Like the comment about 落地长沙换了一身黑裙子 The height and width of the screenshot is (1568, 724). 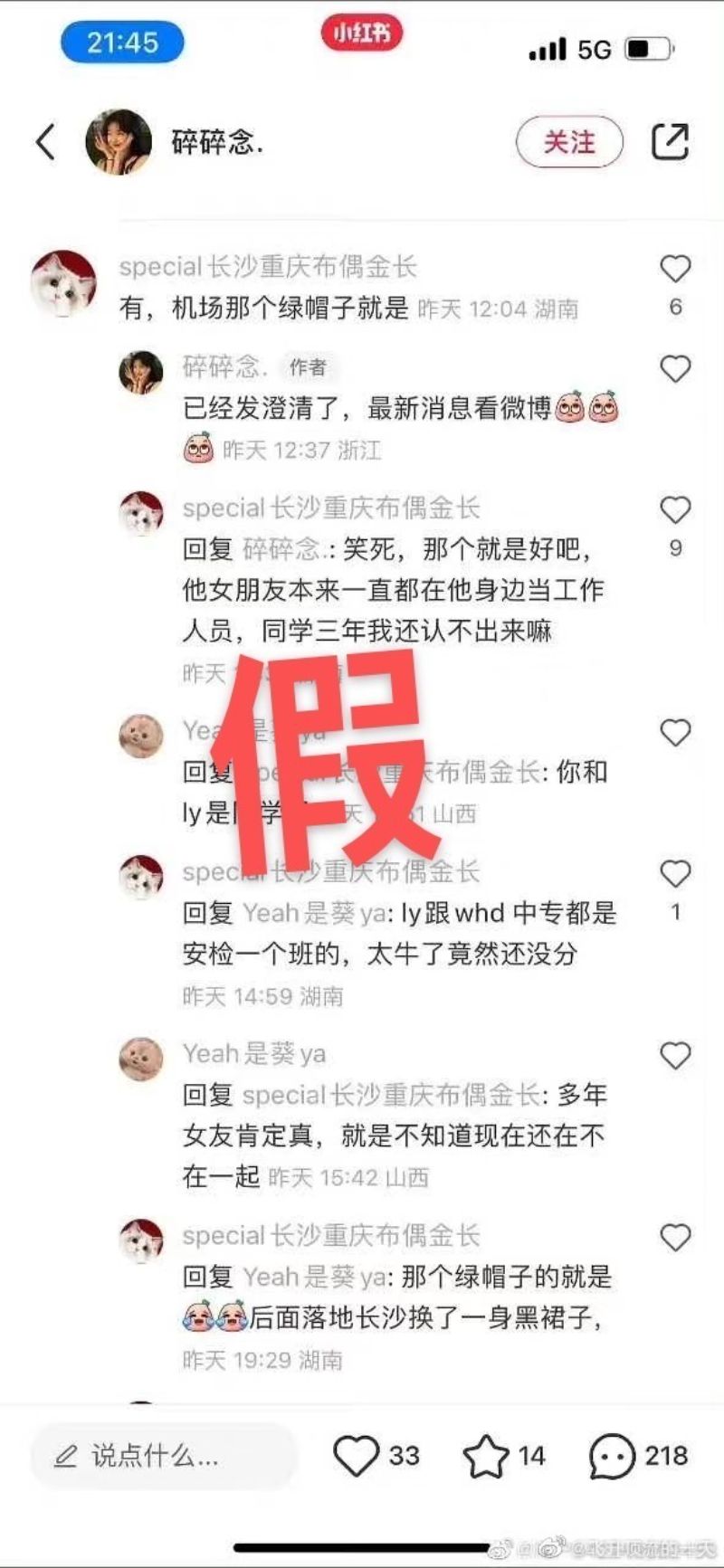(x=675, y=1237)
